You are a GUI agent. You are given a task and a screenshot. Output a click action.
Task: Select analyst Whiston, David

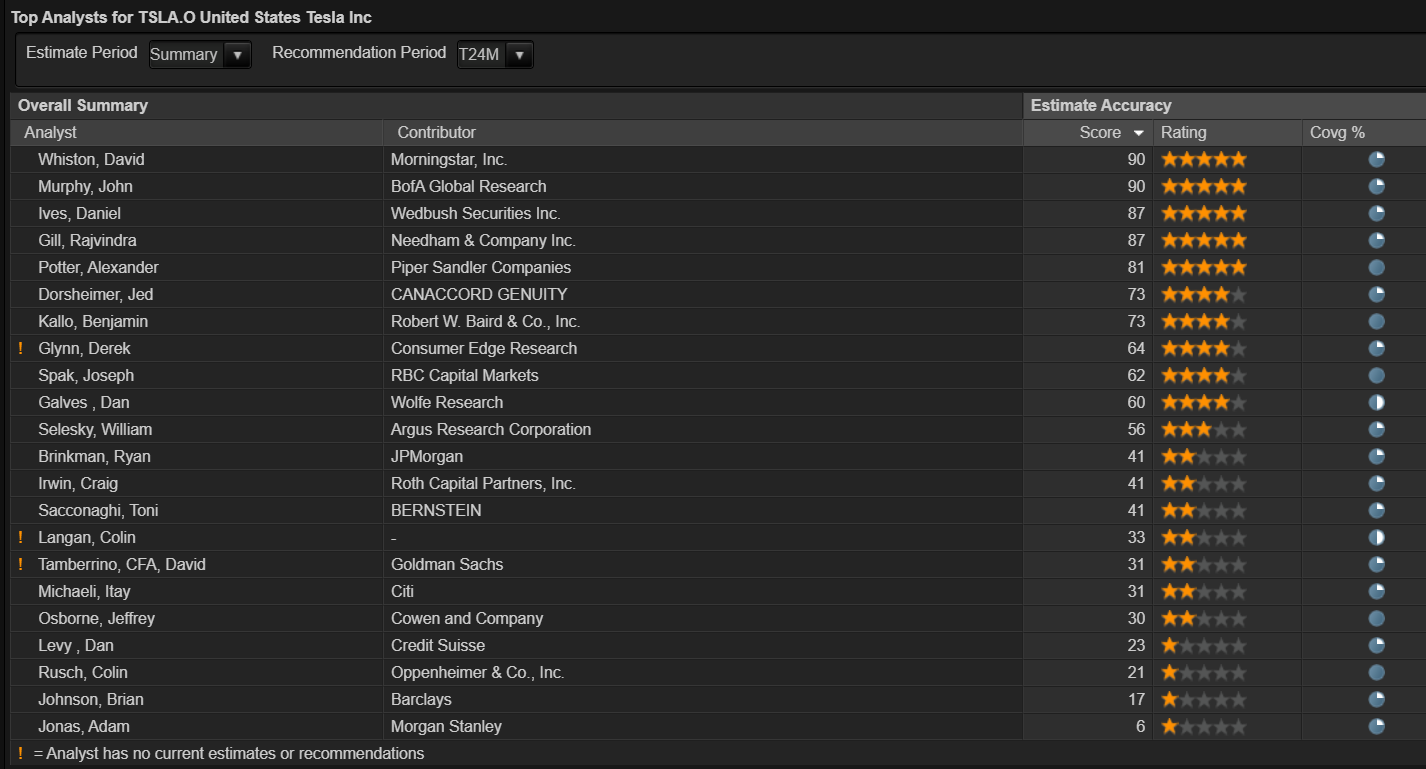pos(91,159)
